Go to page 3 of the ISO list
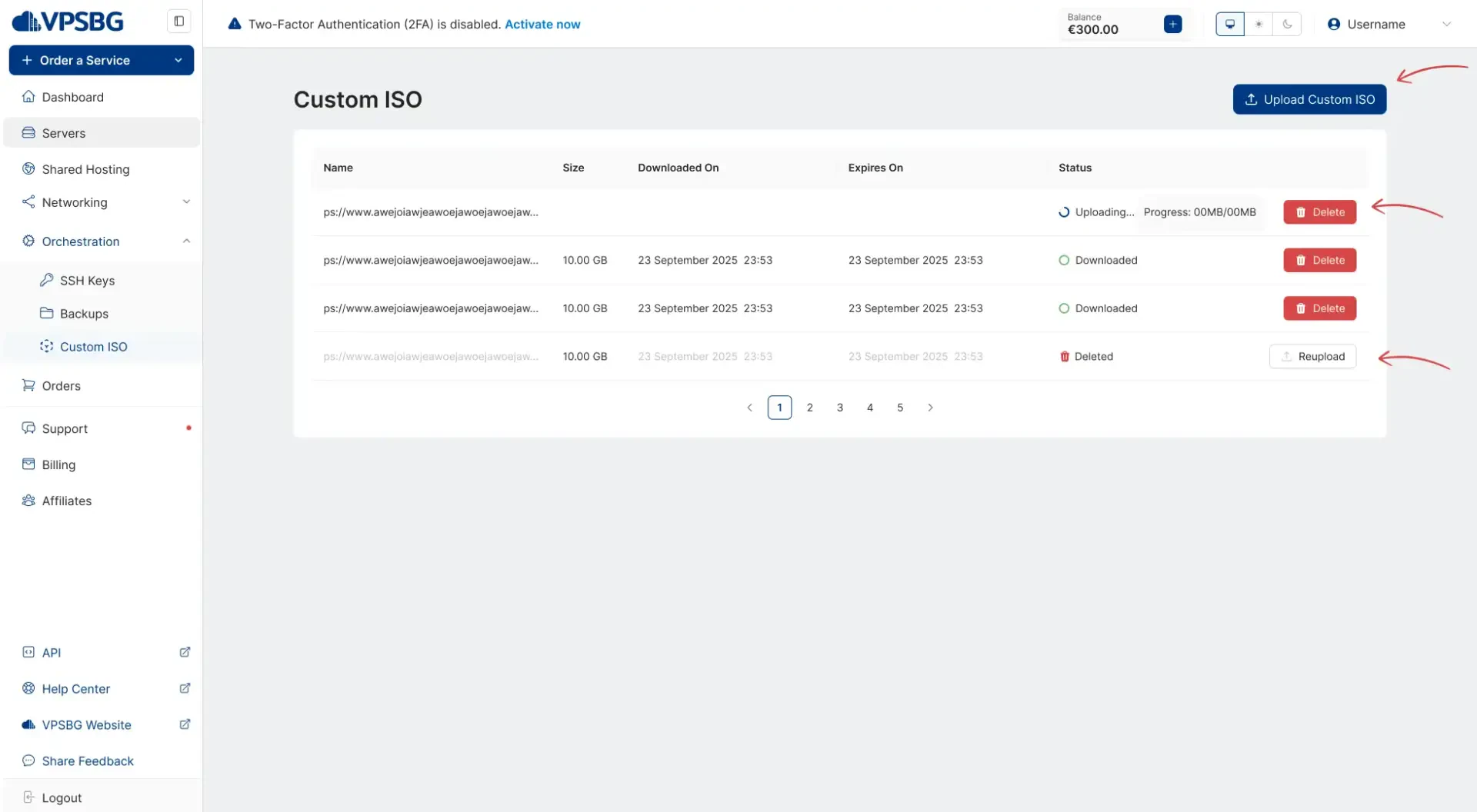1477x812 pixels. tap(839, 407)
